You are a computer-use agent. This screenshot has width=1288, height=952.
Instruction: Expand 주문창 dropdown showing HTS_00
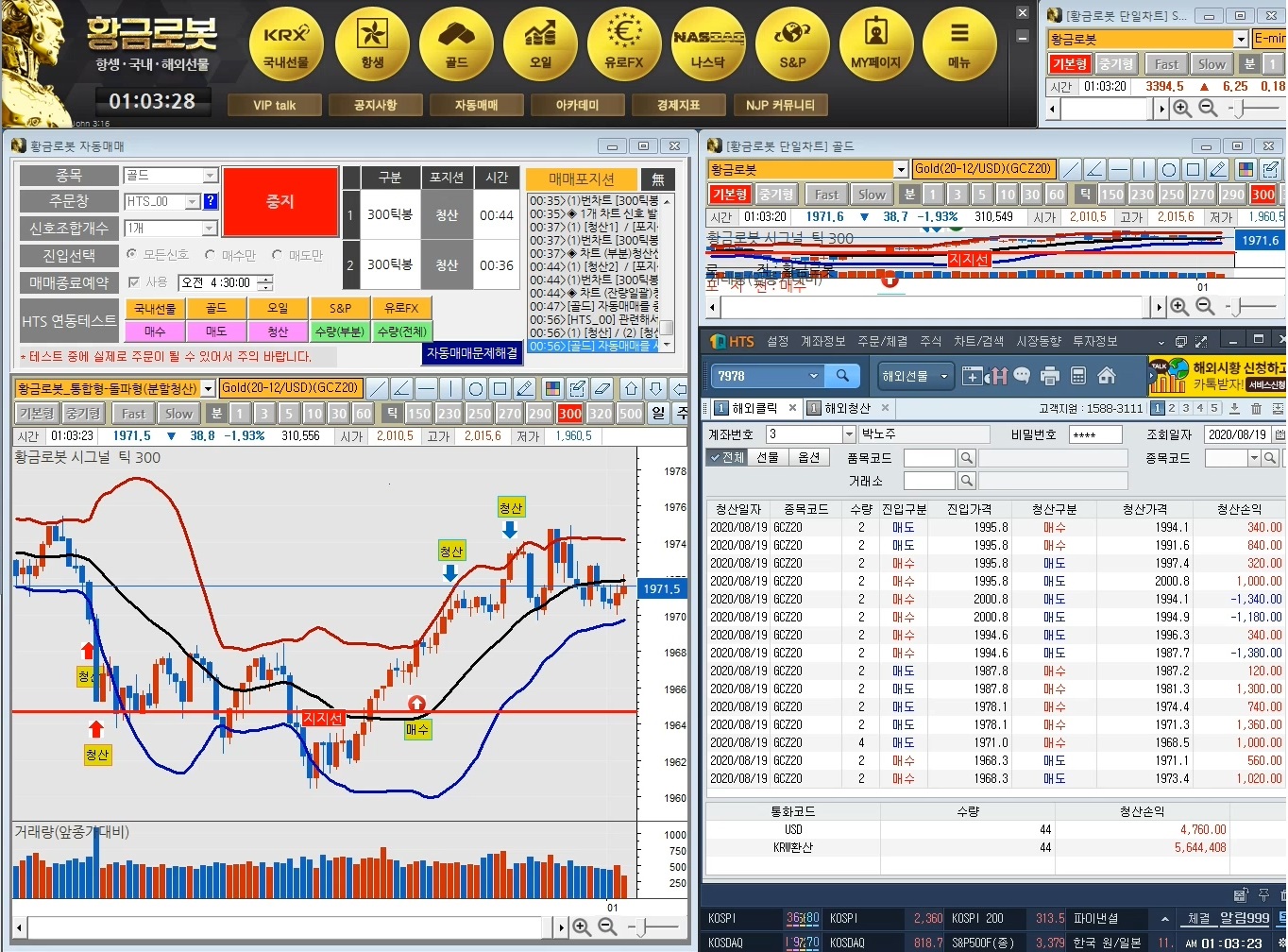point(193,201)
